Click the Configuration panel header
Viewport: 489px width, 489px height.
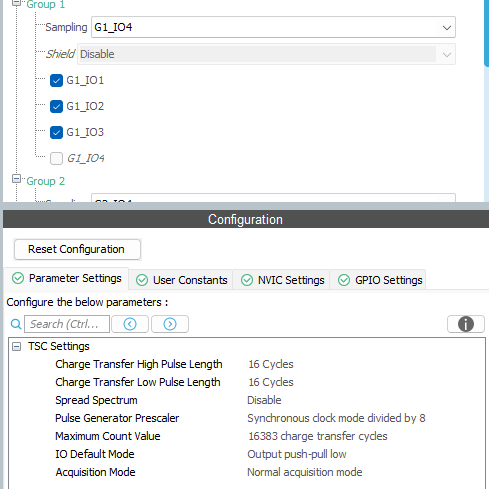pos(246,219)
